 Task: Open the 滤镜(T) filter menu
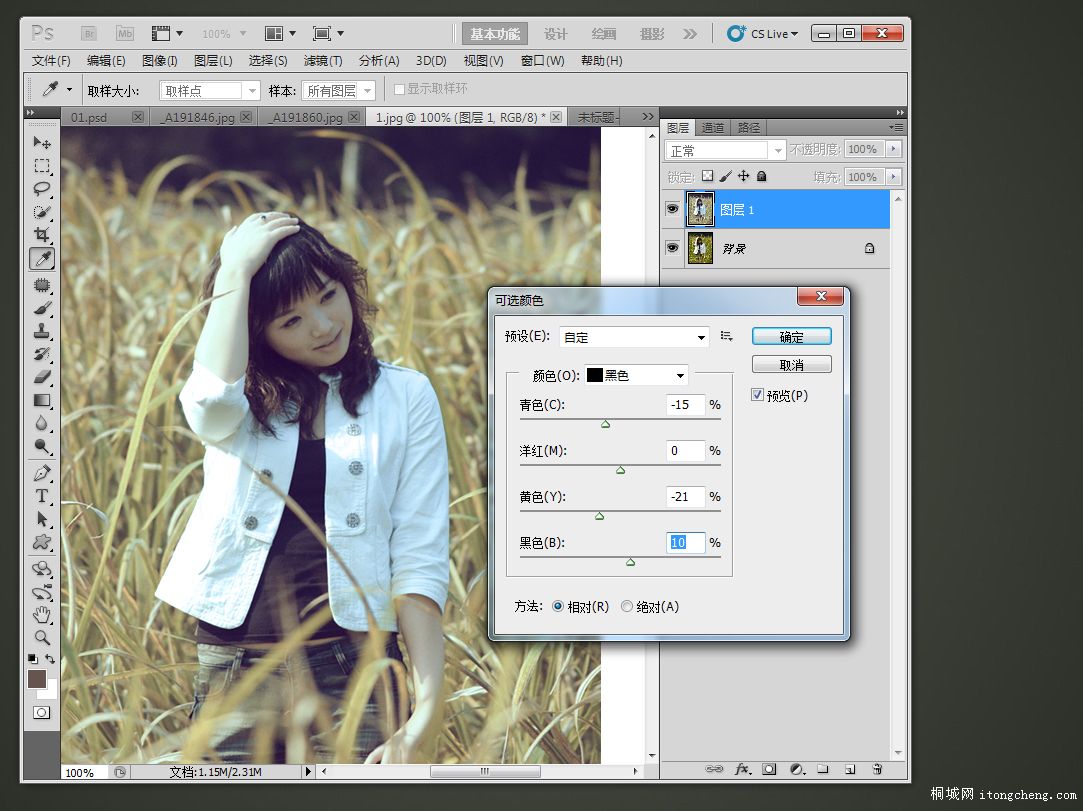point(322,61)
